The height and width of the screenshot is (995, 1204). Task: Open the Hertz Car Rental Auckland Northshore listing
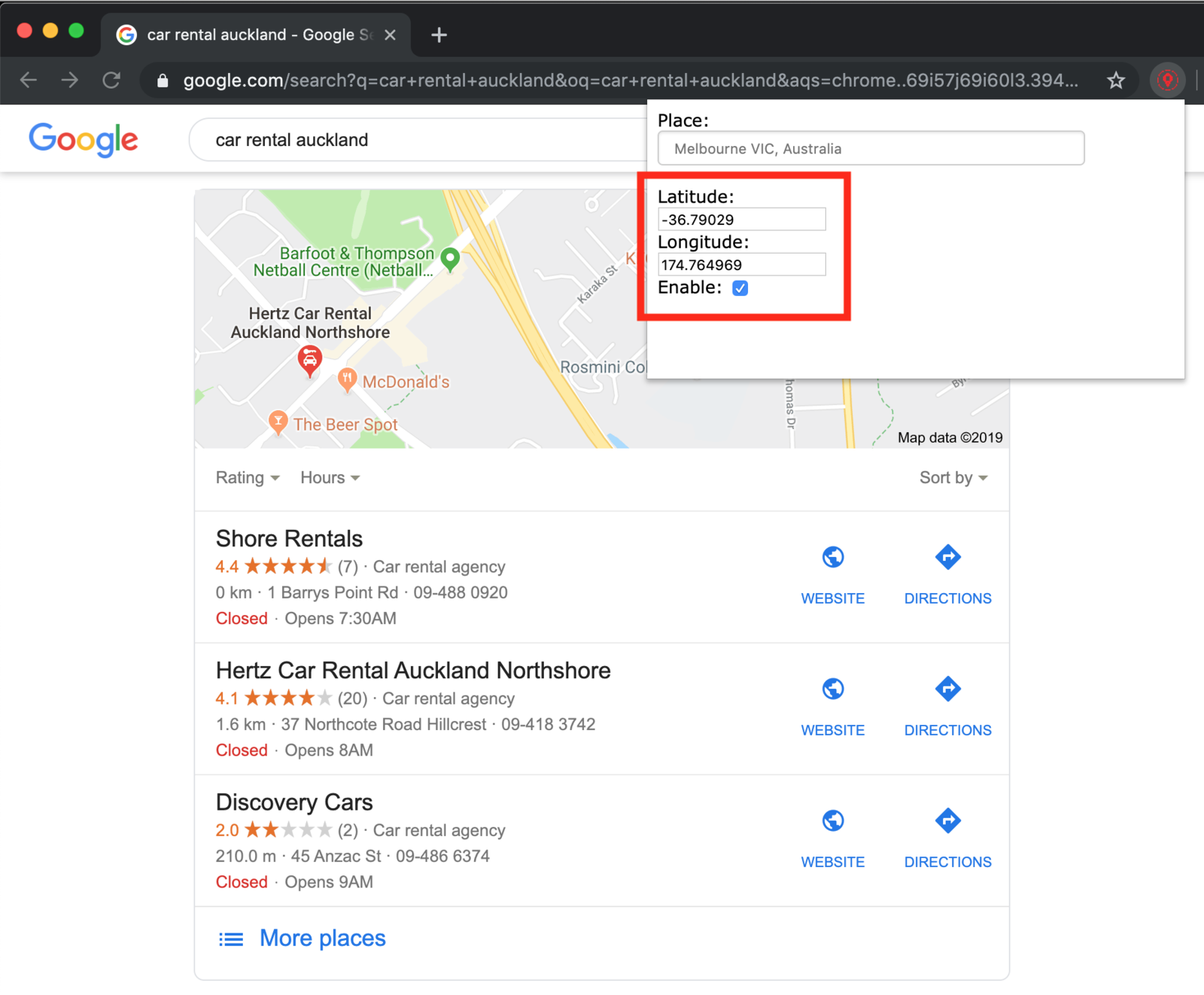pyautogui.click(x=413, y=671)
